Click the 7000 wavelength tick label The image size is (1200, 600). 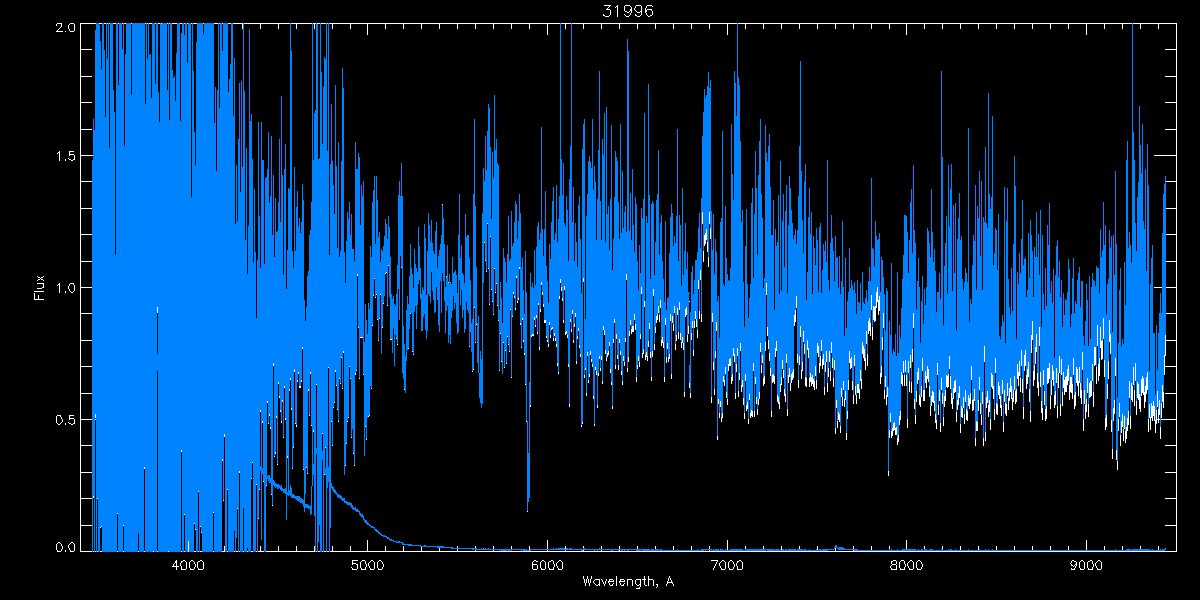[x=727, y=565]
